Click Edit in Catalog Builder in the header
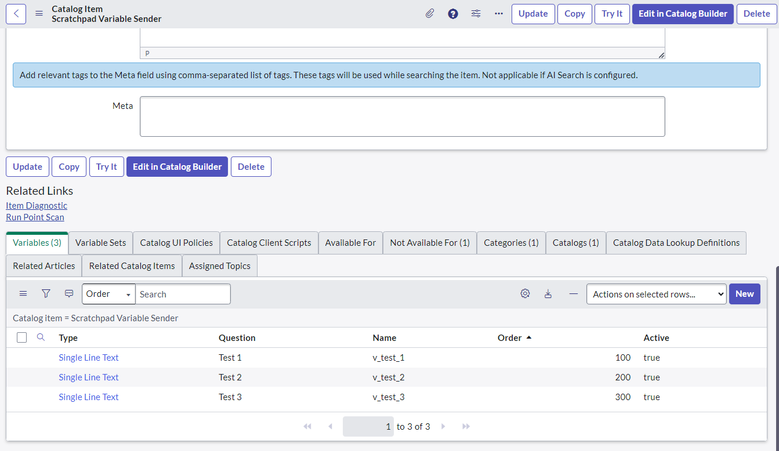 [x=683, y=13]
